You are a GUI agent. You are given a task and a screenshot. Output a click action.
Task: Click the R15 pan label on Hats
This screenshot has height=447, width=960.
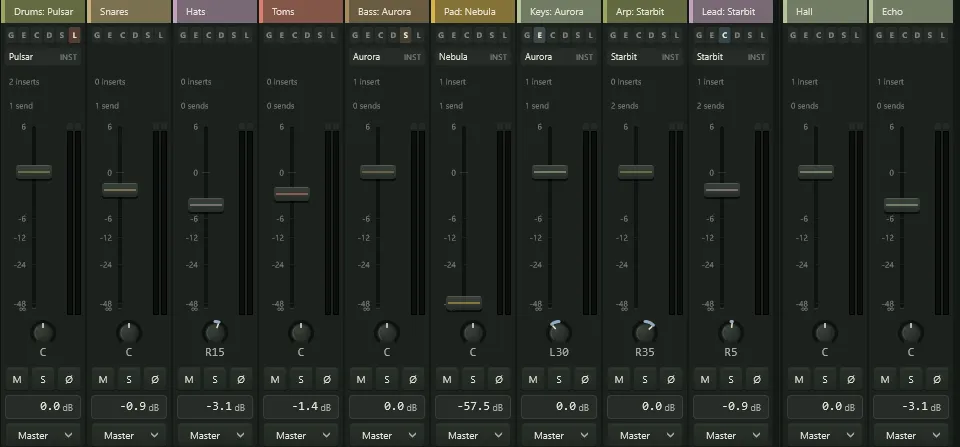[215, 352]
